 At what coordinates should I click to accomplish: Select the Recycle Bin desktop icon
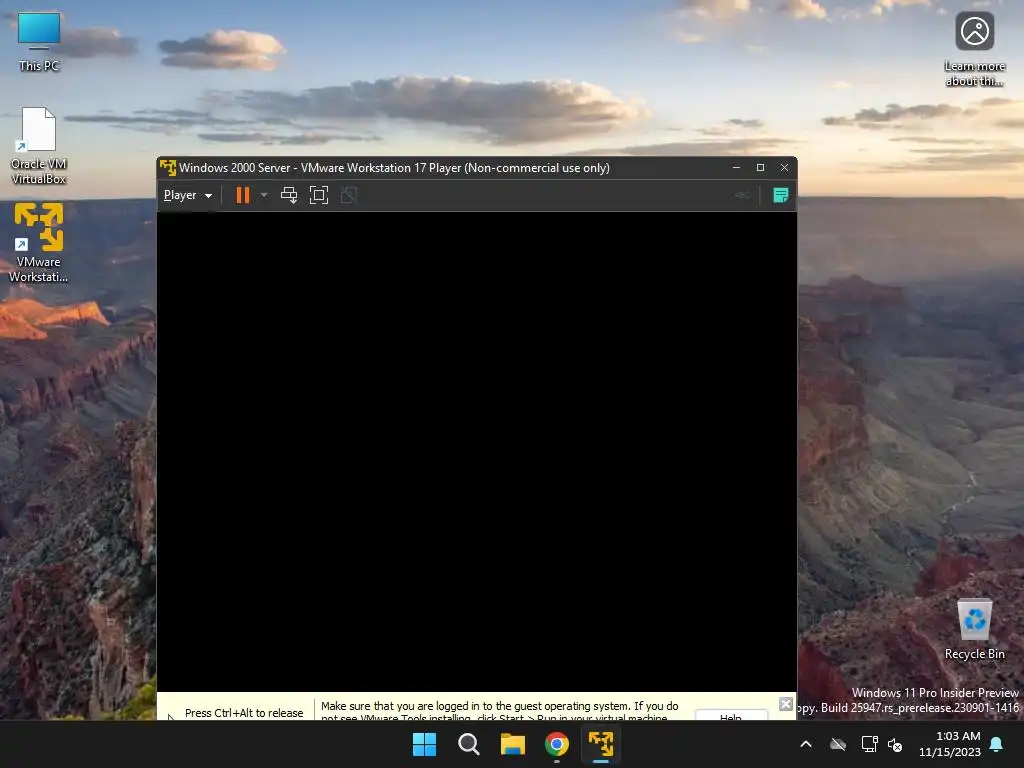(x=974, y=630)
